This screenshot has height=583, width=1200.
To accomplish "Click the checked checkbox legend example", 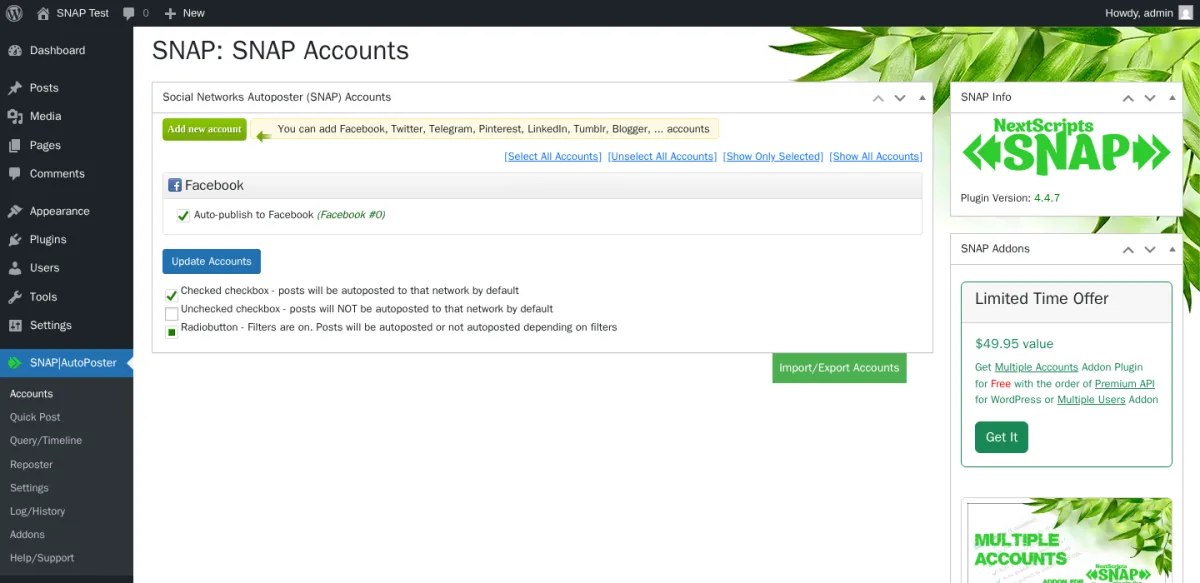I will [172, 295].
